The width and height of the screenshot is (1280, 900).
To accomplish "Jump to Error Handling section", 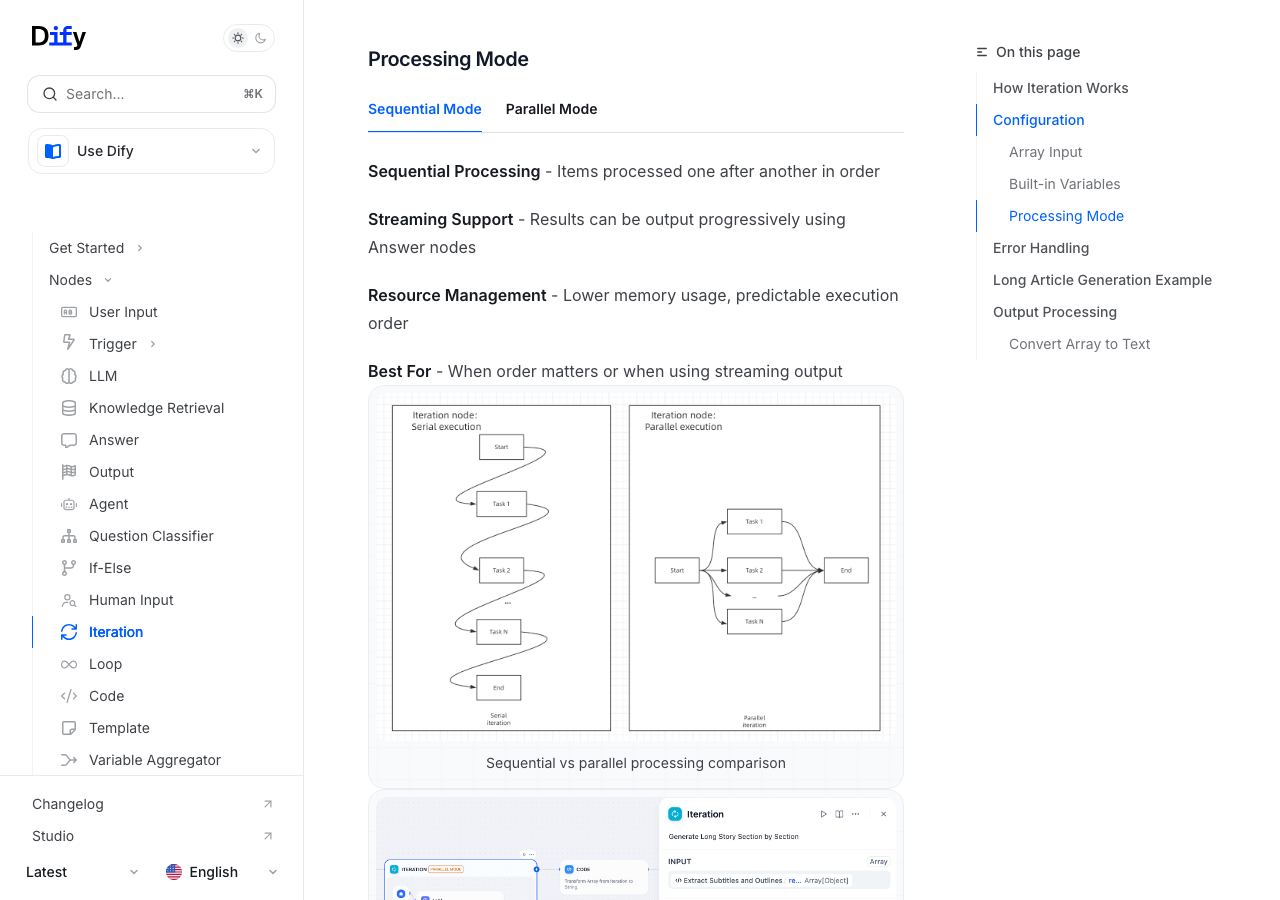I will click(x=1040, y=248).
